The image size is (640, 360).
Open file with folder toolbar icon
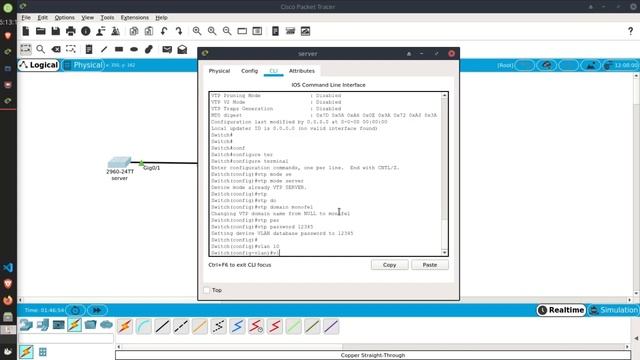40,31
